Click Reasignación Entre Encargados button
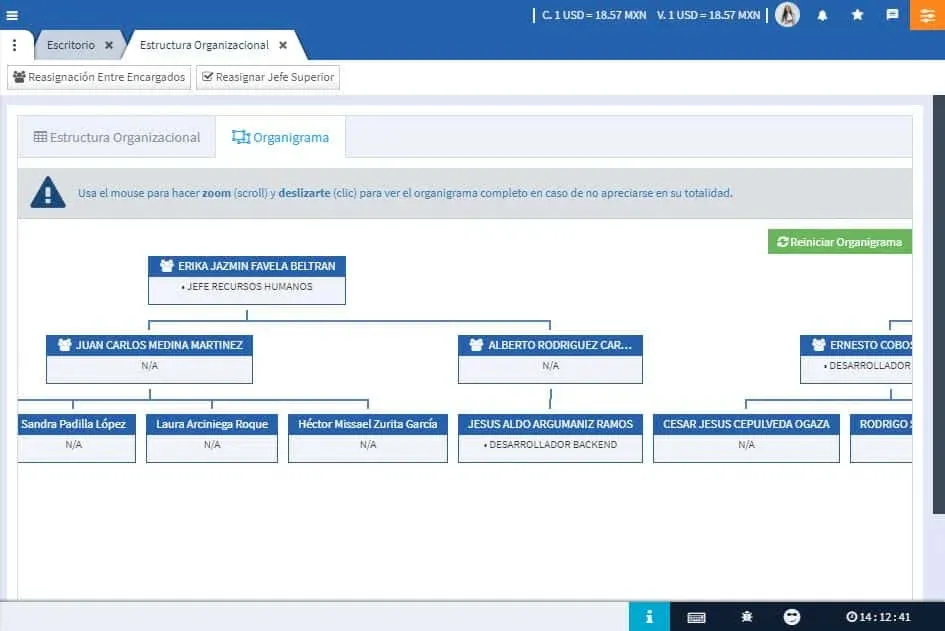 pyautogui.click(x=98, y=76)
